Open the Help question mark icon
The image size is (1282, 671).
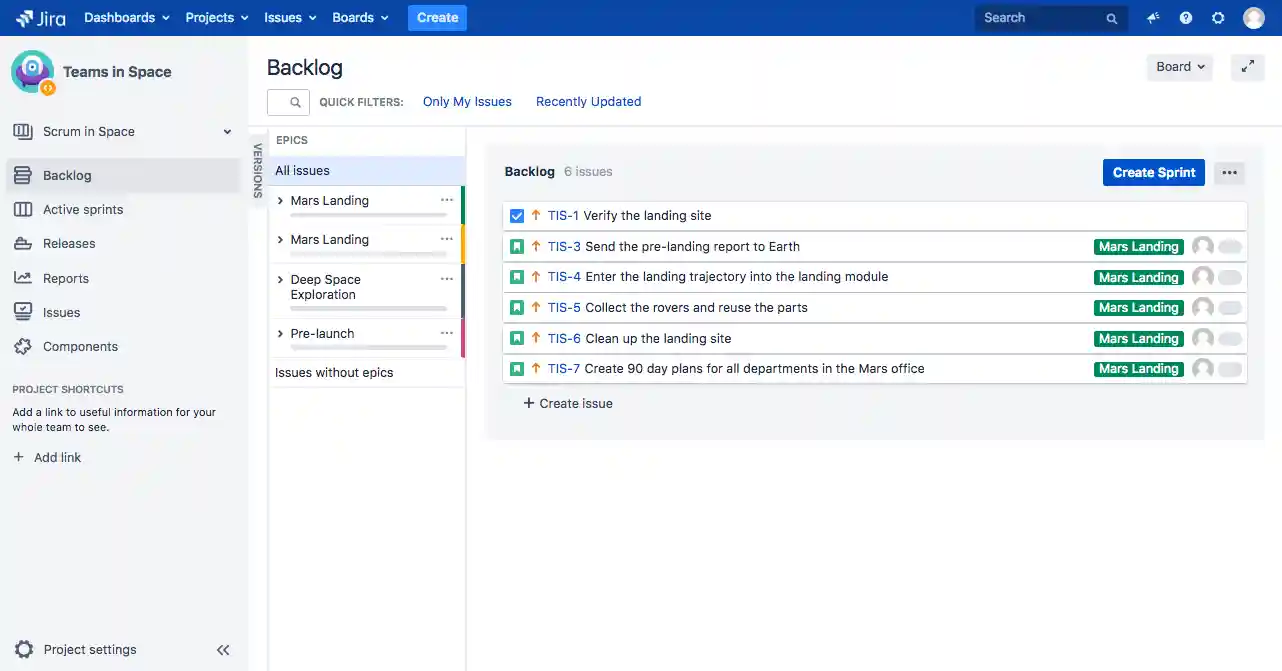[1185, 17]
